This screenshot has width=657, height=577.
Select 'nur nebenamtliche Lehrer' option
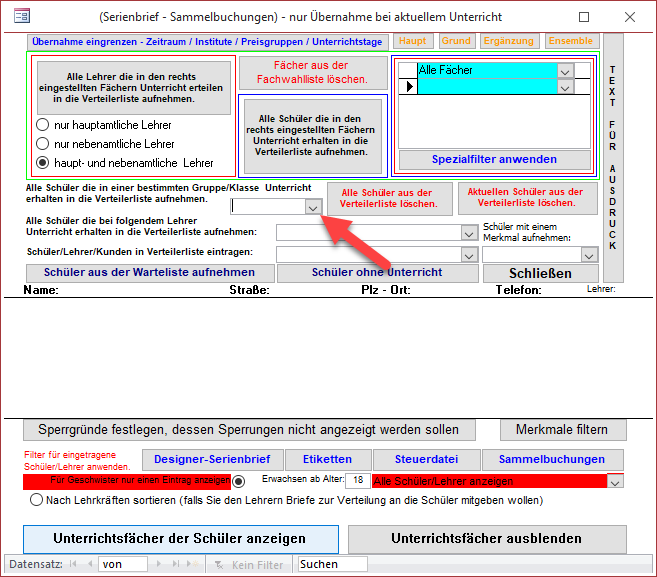pyautogui.click(x=43, y=144)
